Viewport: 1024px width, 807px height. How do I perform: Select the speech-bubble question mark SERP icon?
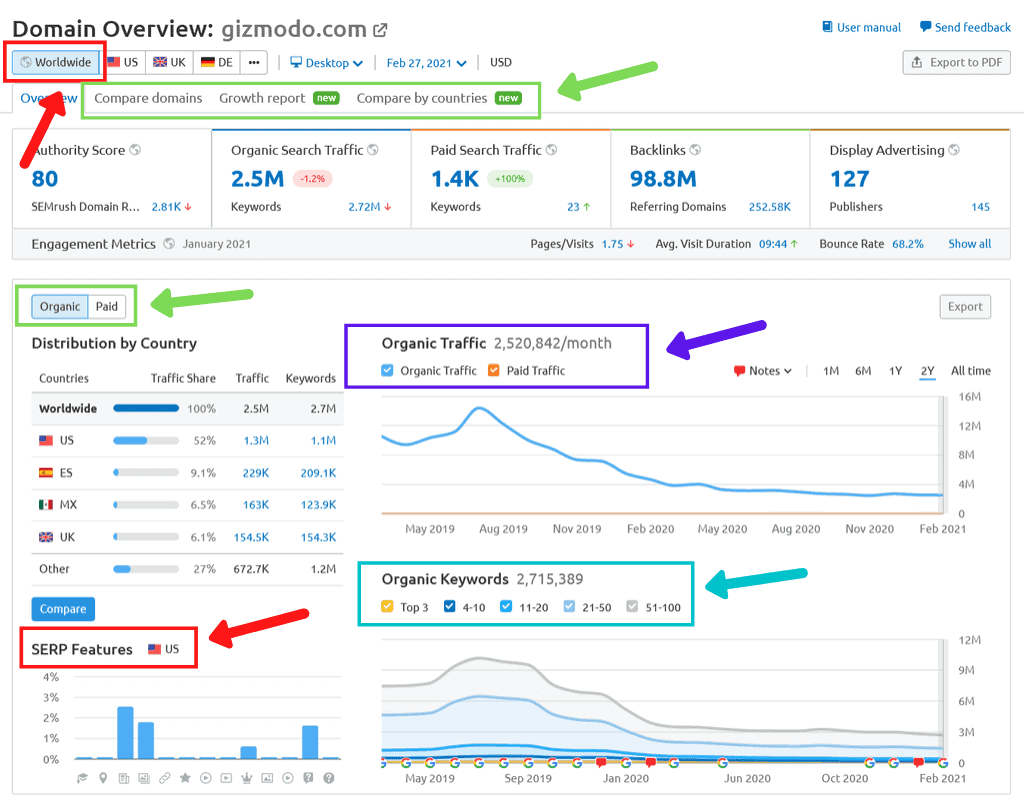tap(308, 778)
